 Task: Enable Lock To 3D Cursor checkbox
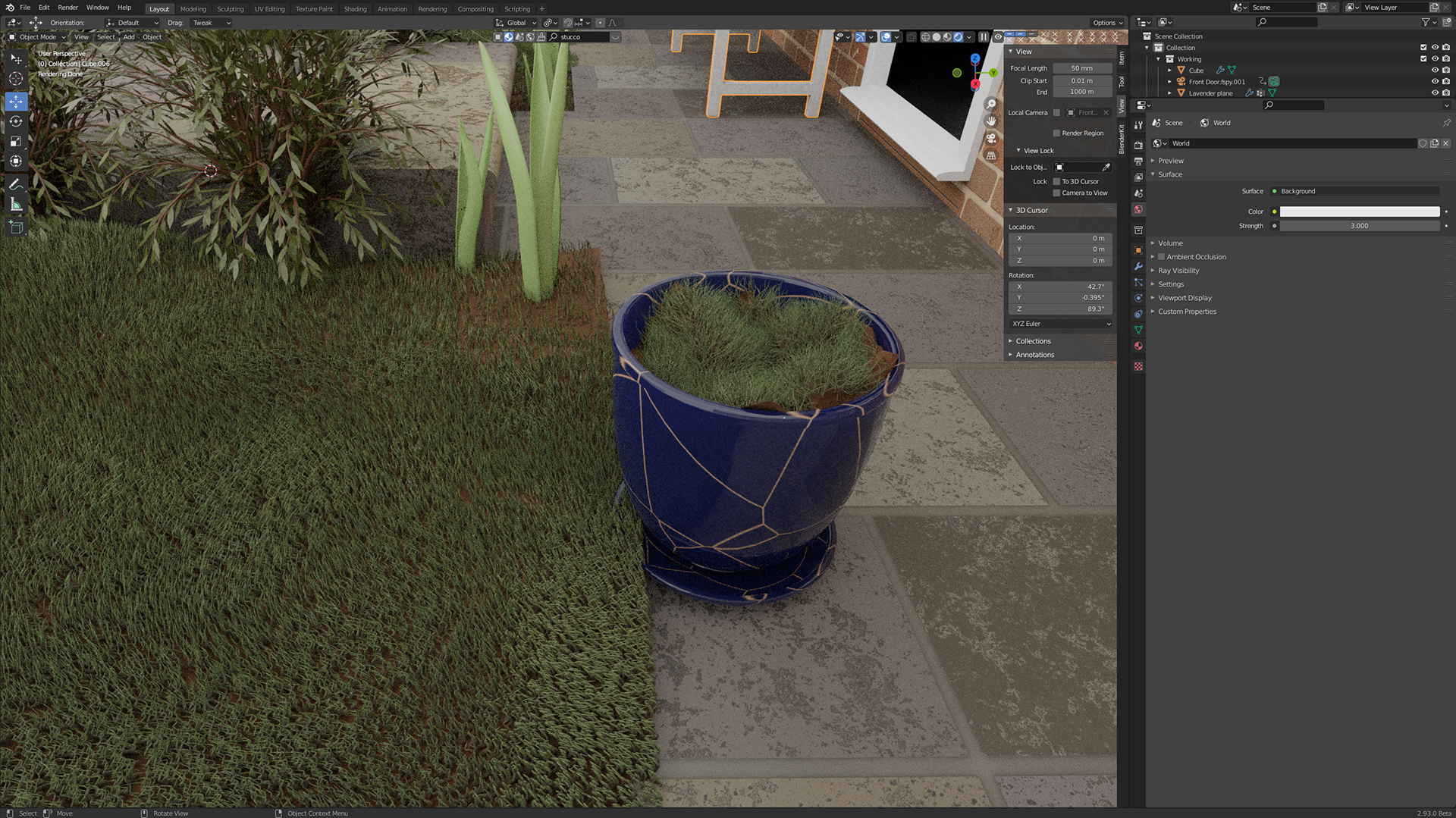tap(1056, 182)
